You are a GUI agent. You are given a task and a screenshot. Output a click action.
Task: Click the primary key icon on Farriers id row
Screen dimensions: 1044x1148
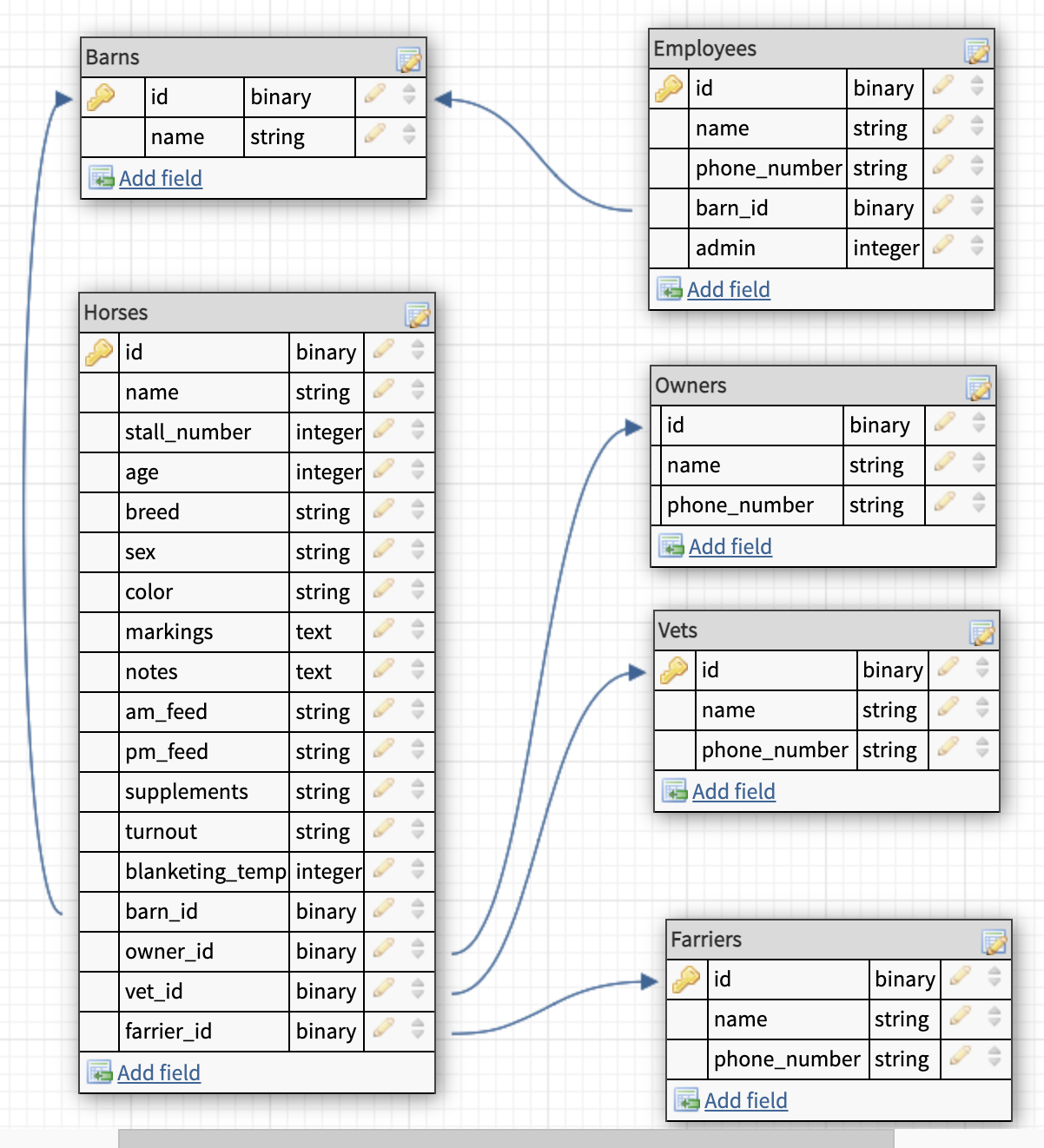coord(686,979)
